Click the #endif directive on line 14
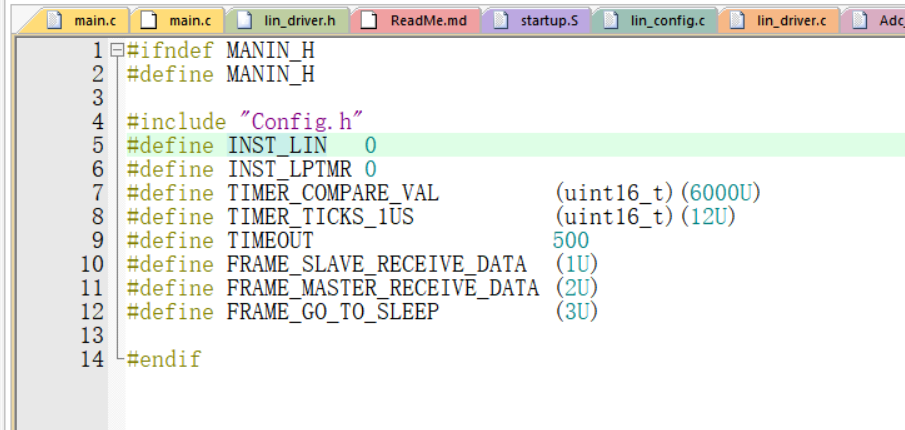Screen dimensions: 905x430 pyautogui.click(x=164, y=359)
